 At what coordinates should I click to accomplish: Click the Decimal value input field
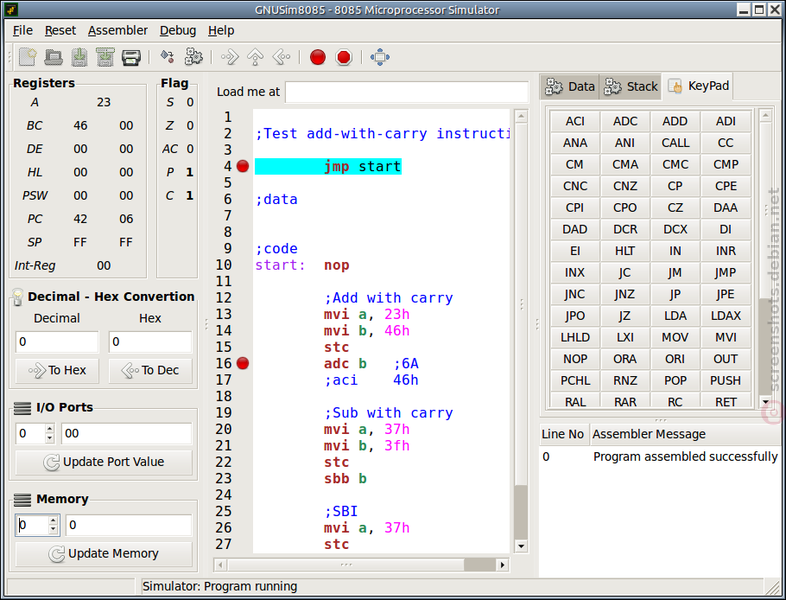coord(57,342)
